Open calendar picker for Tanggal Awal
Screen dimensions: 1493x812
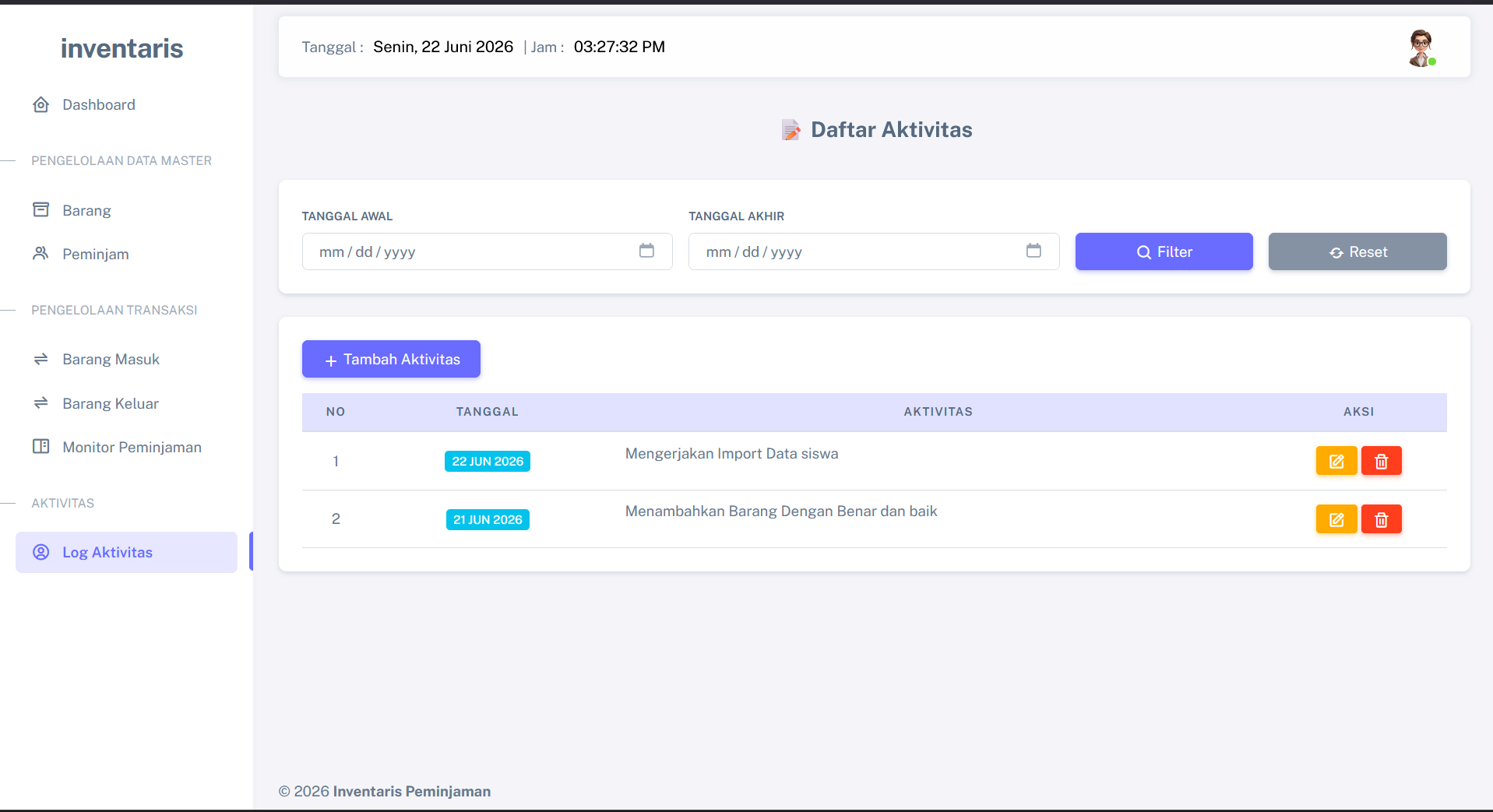click(x=646, y=251)
